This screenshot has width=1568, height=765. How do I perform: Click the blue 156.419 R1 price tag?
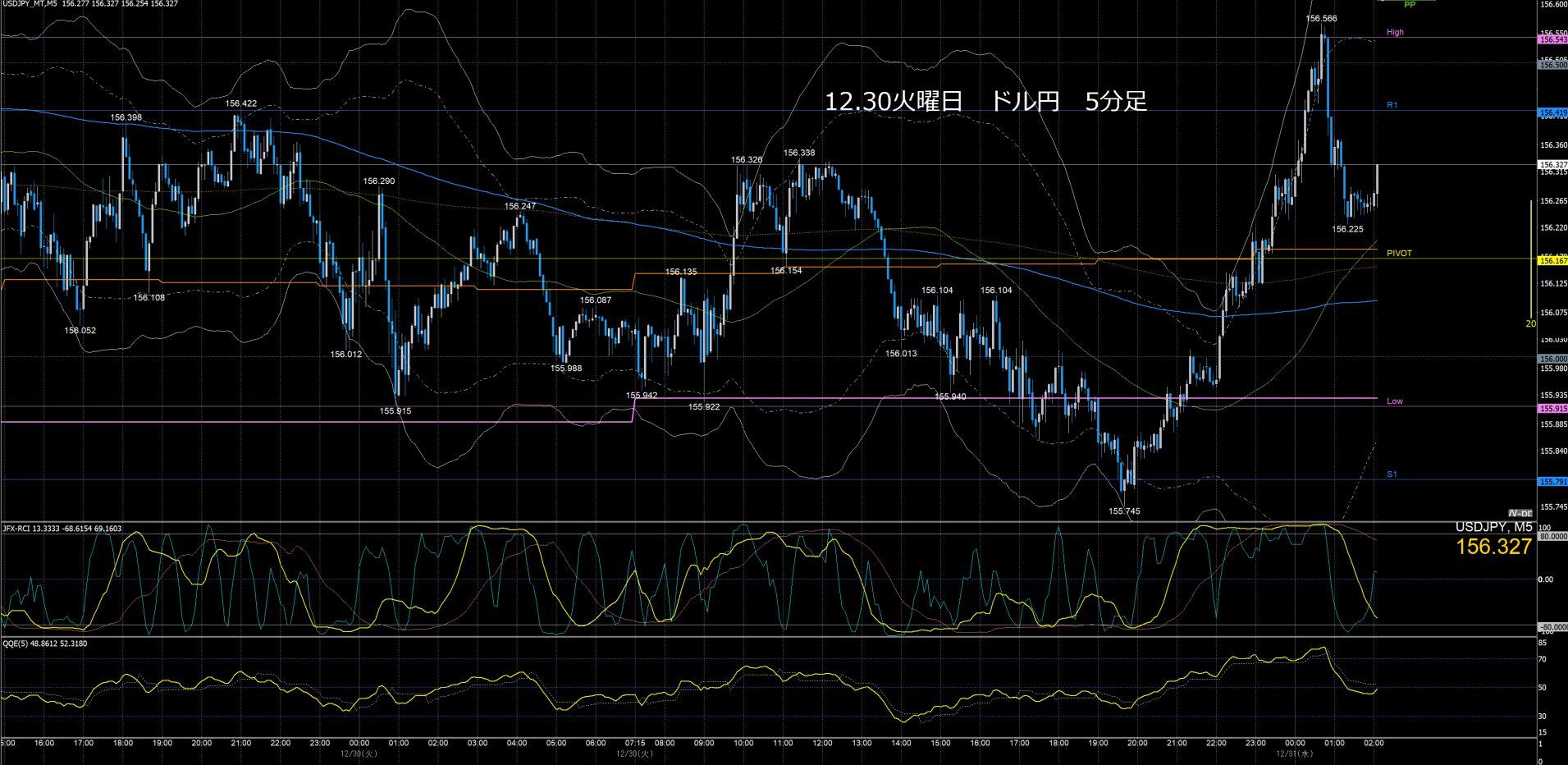pos(1552,112)
